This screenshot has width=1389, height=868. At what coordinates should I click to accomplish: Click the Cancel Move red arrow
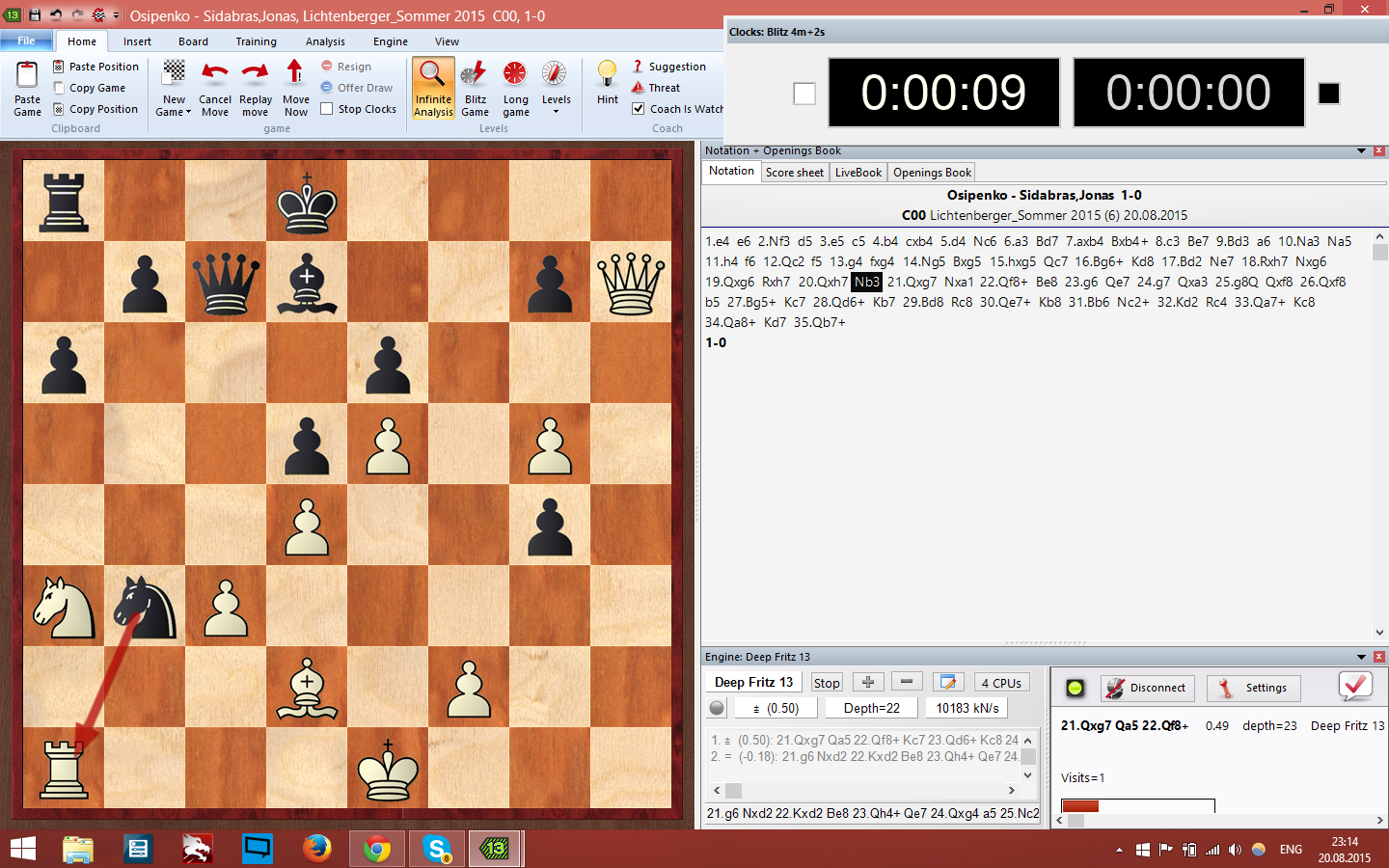click(x=214, y=73)
